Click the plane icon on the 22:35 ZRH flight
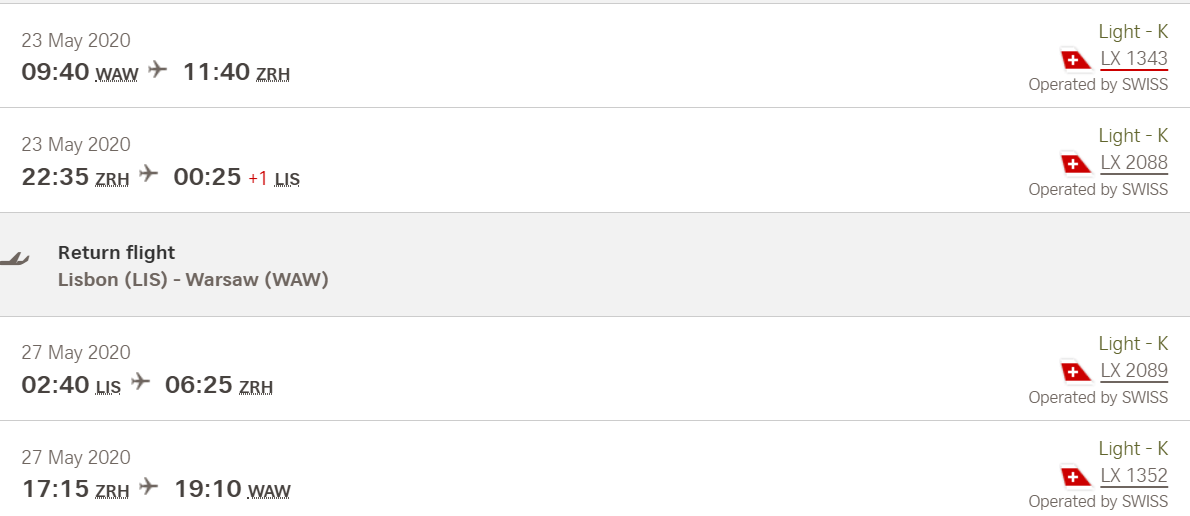Screen dimensions: 1190x516 click(149, 174)
